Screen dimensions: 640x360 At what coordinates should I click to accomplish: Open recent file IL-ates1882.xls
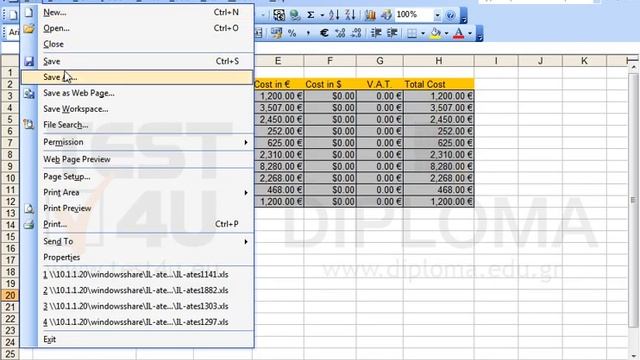[x=137, y=290]
